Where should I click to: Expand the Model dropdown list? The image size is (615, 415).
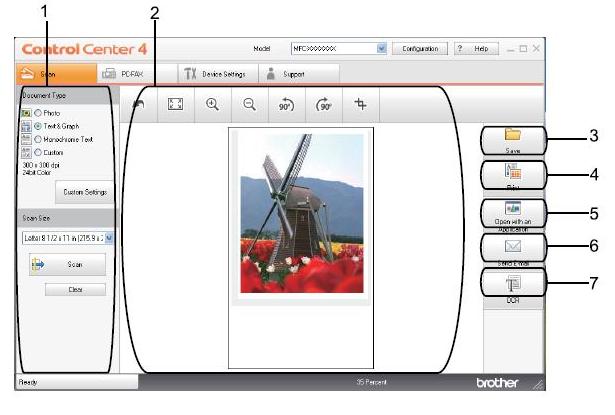tap(381, 48)
